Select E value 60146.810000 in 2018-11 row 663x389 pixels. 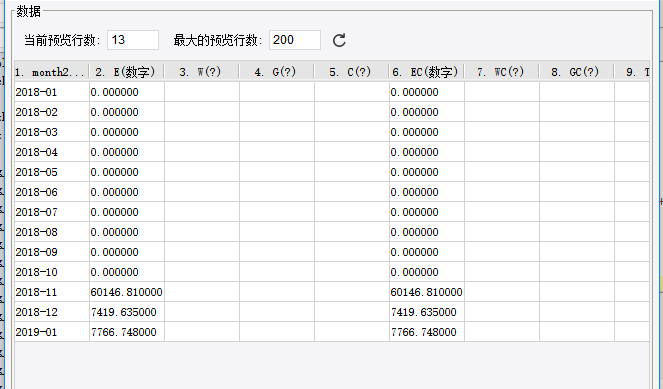127,292
